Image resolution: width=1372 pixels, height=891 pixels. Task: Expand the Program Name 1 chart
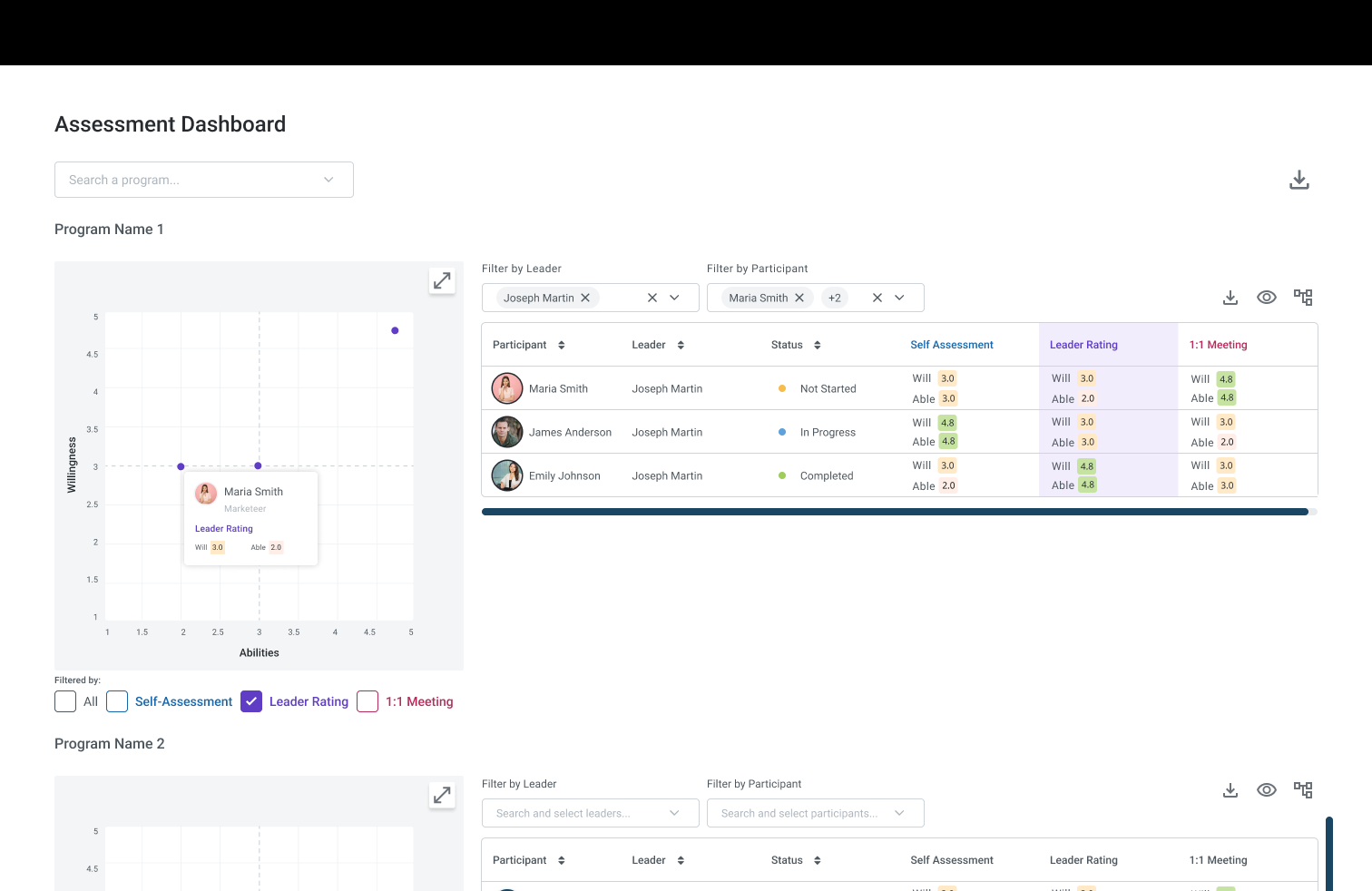point(442,281)
